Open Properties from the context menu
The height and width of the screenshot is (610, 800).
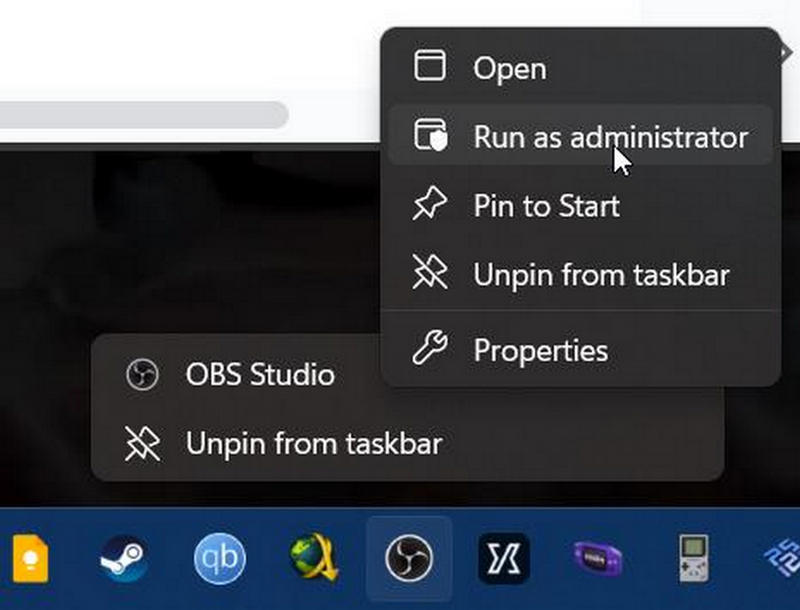[581, 350]
